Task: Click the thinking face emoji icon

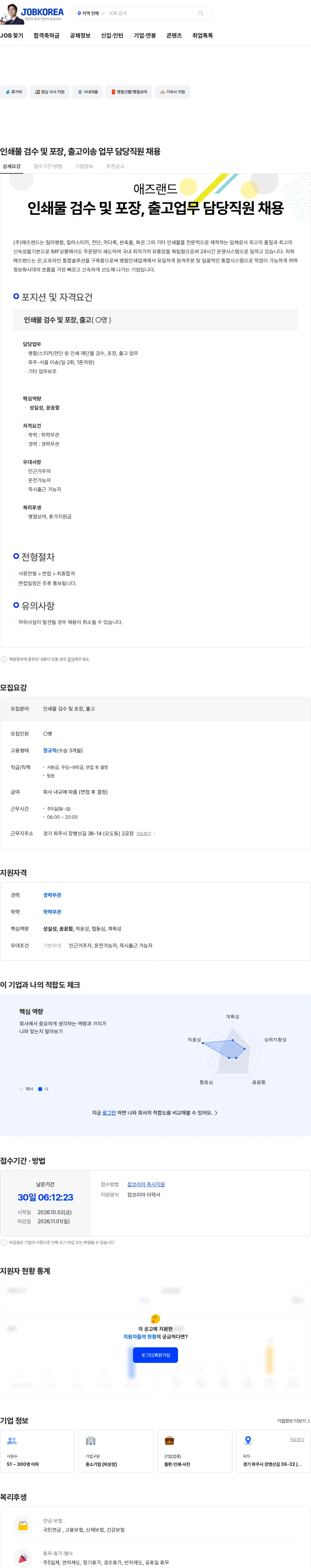Action: click(x=155, y=1318)
